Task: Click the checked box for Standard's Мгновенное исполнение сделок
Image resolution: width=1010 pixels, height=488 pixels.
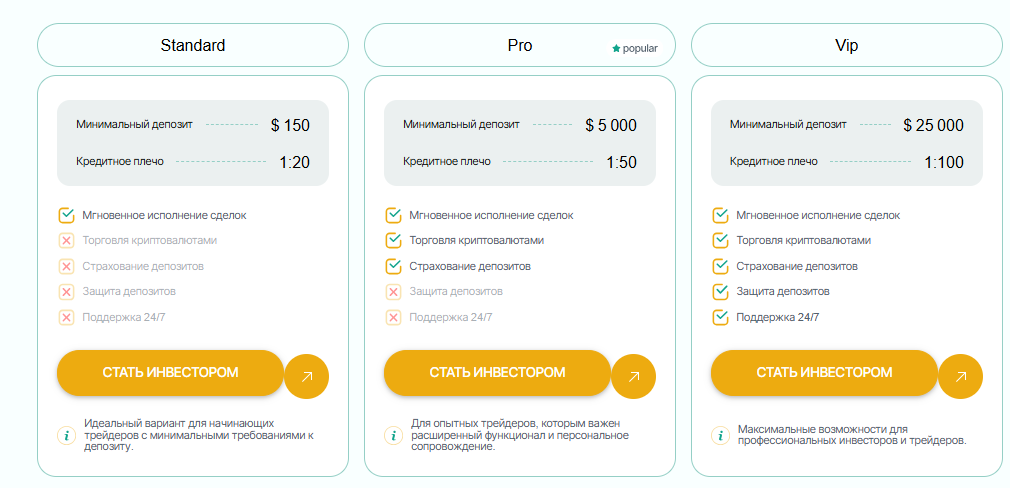Action: point(67,215)
